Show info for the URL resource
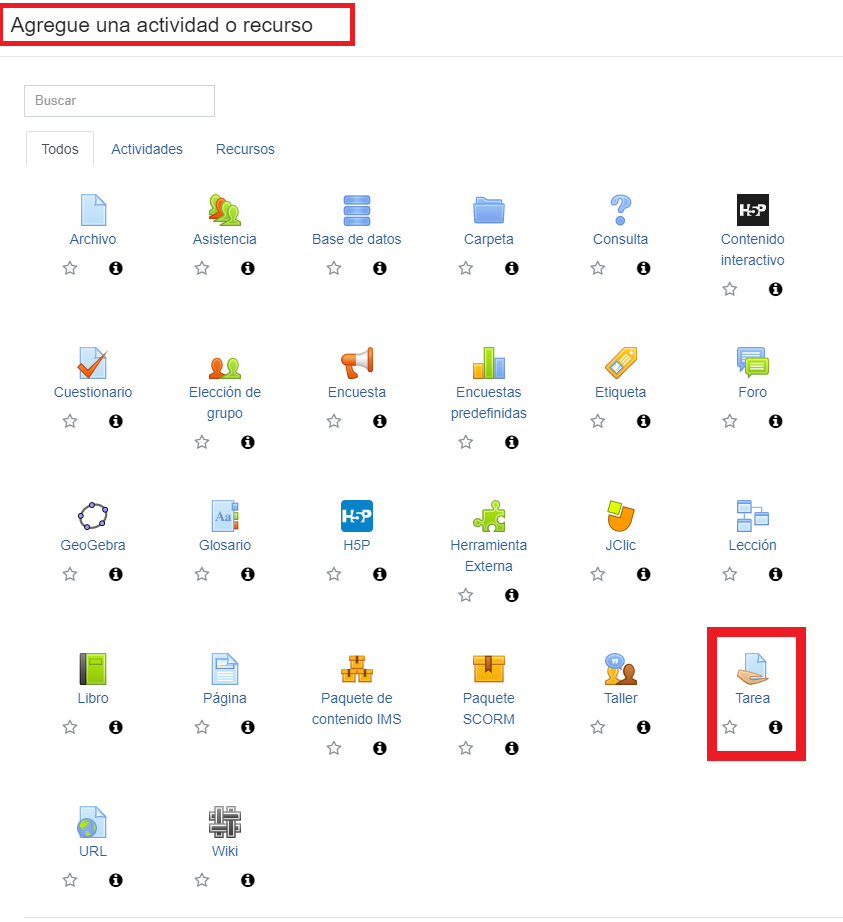Viewport: 843px width, 922px height. tap(116, 880)
